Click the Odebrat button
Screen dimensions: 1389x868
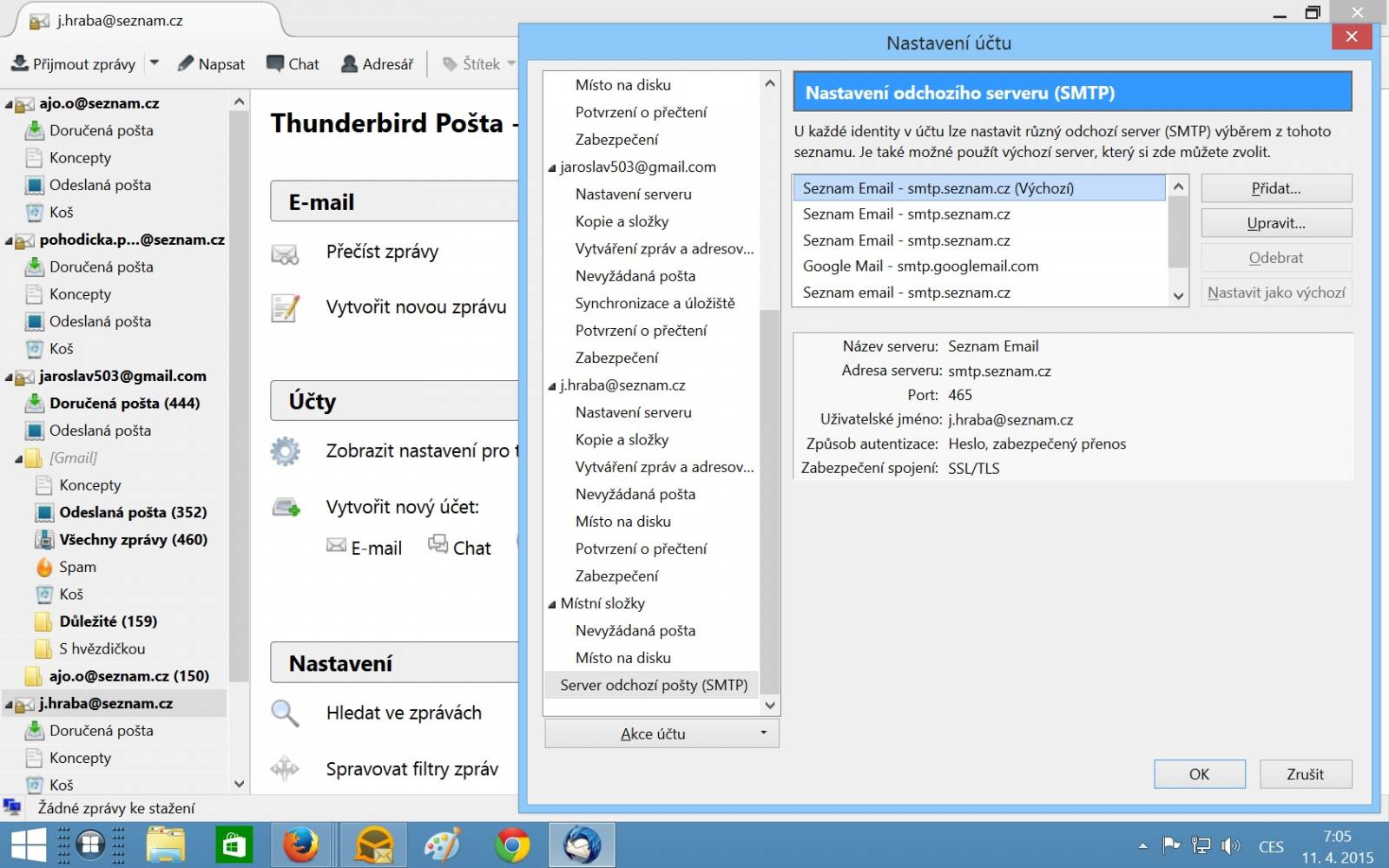[1276, 258]
